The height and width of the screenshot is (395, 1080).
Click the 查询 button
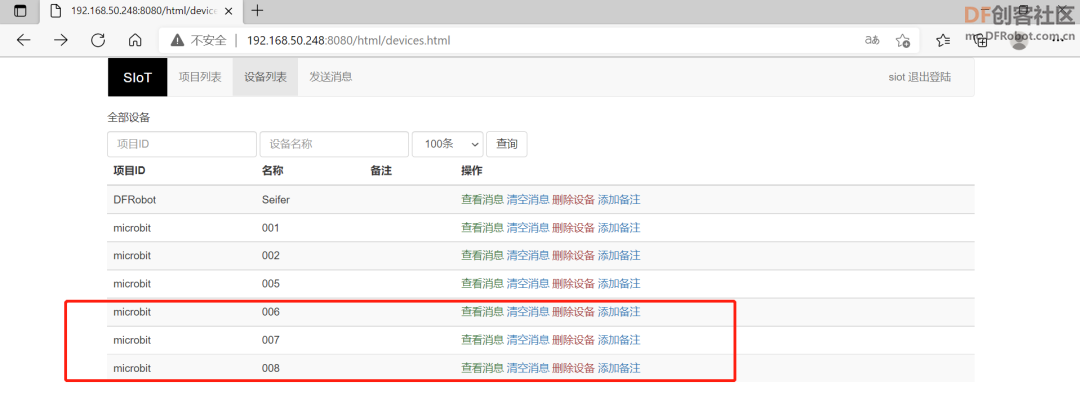(507, 144)
